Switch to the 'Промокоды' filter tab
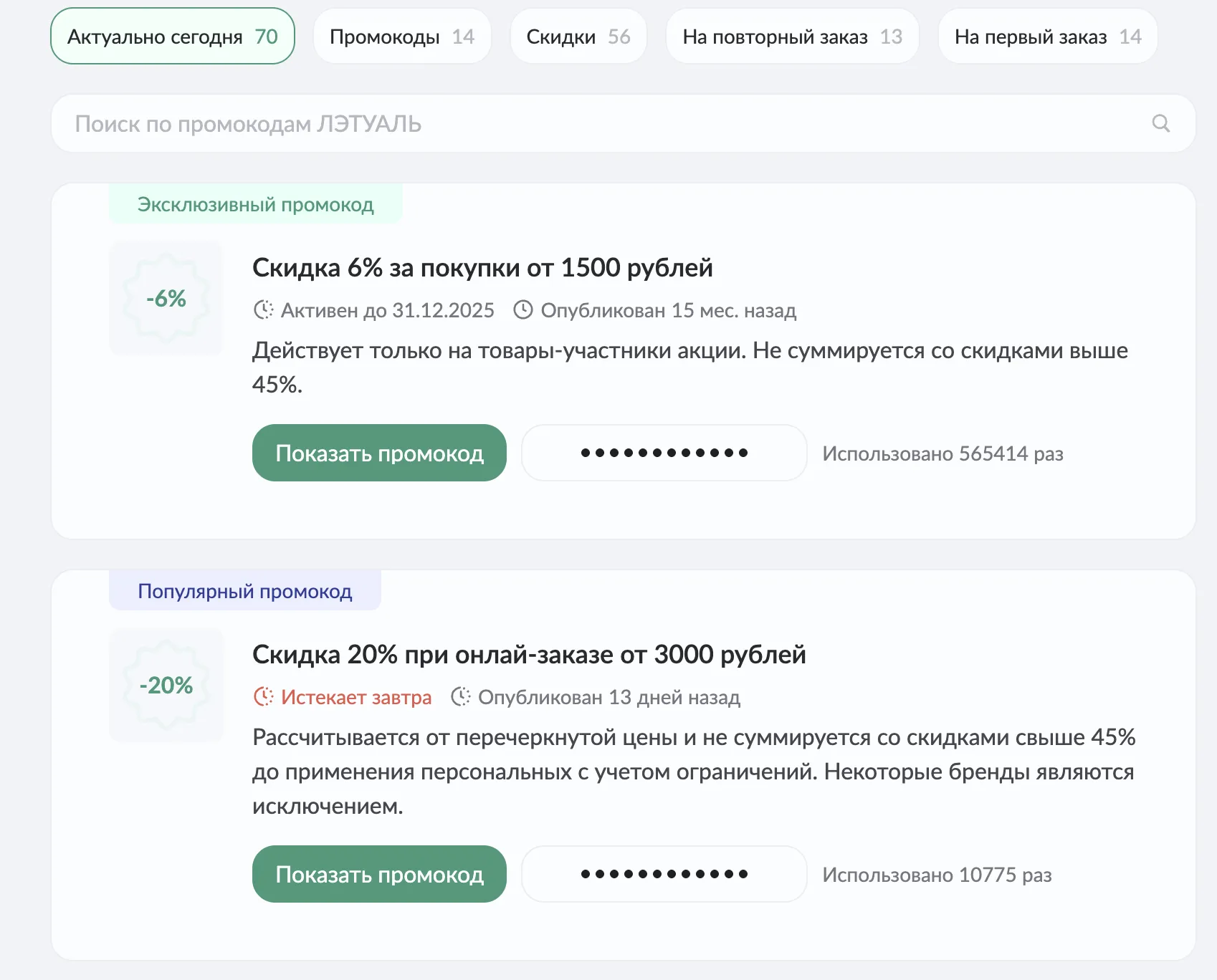The height and width of the screenshot is (980, 1217). tap(402, 37)
